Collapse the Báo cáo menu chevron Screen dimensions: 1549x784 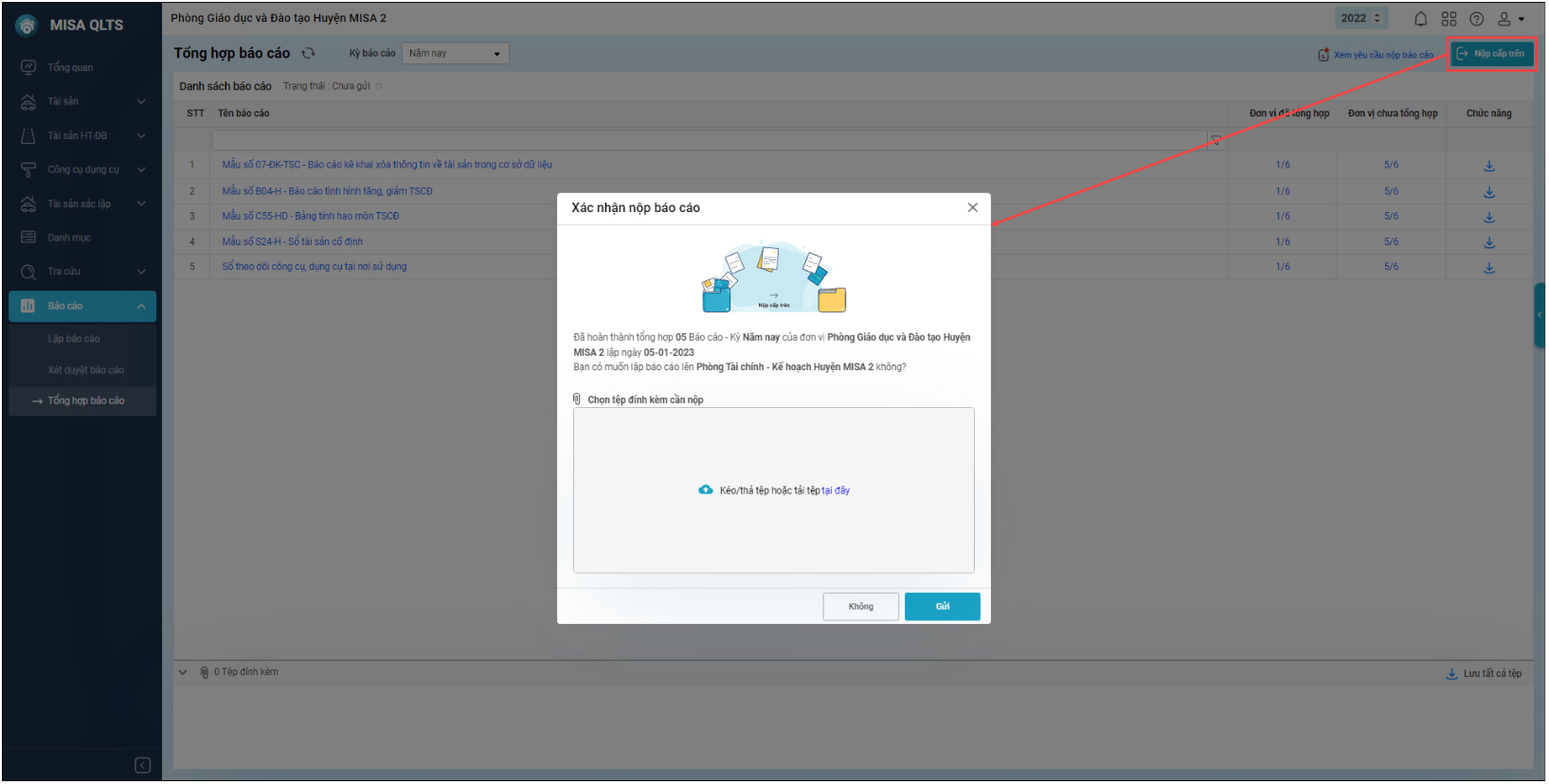141,306
